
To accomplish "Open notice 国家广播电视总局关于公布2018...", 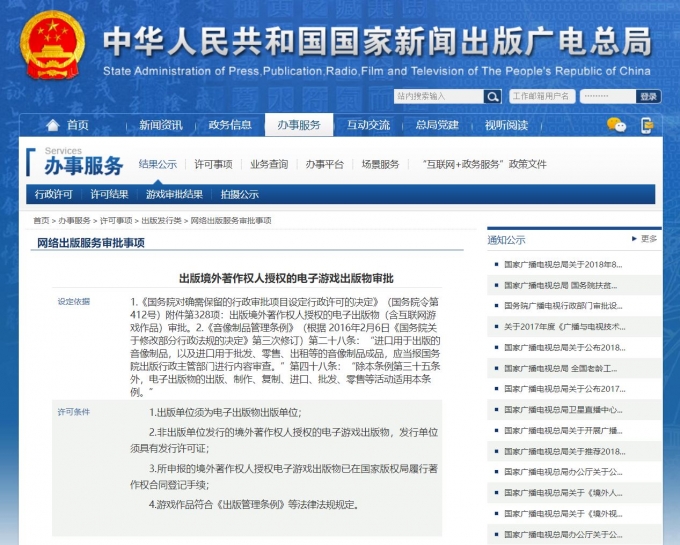I will pos(564,348).
